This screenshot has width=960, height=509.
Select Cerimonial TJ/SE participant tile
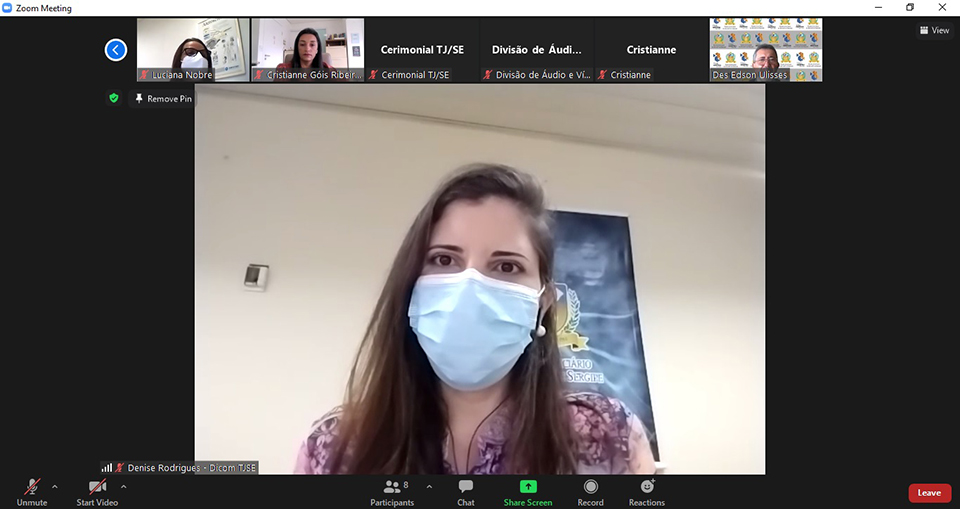click(x=422, y=49)
